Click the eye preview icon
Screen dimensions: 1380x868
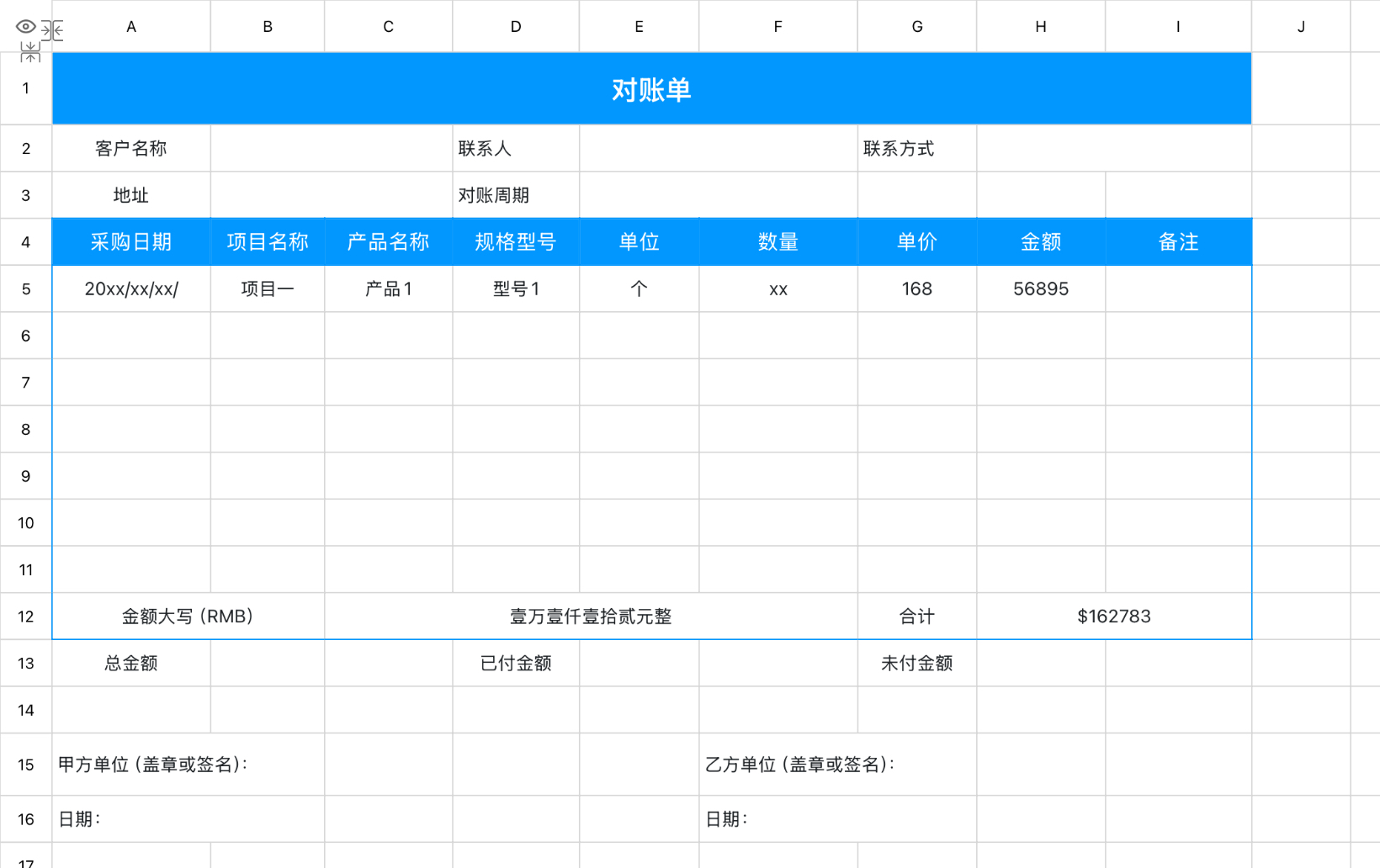pyautogui.click(x=24, y=27)
